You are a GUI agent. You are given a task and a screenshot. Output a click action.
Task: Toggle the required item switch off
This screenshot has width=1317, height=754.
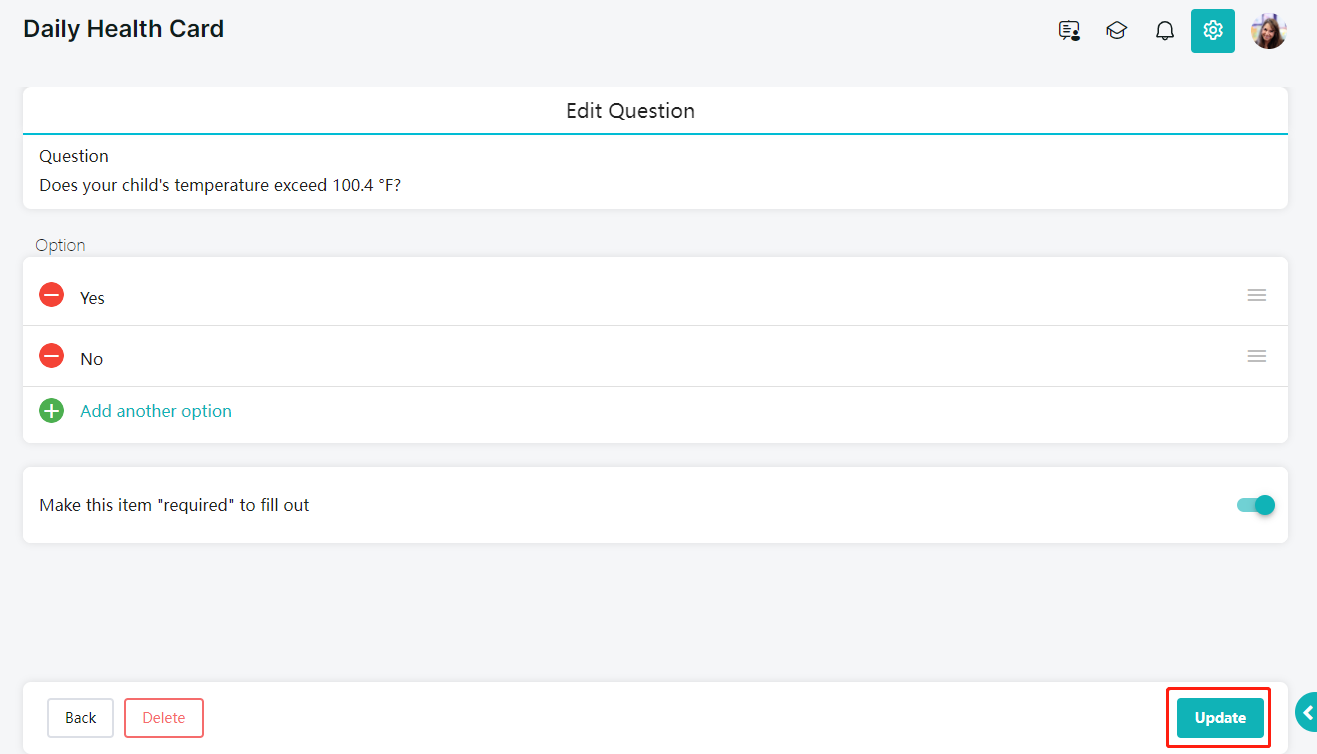click(1256, 505)
